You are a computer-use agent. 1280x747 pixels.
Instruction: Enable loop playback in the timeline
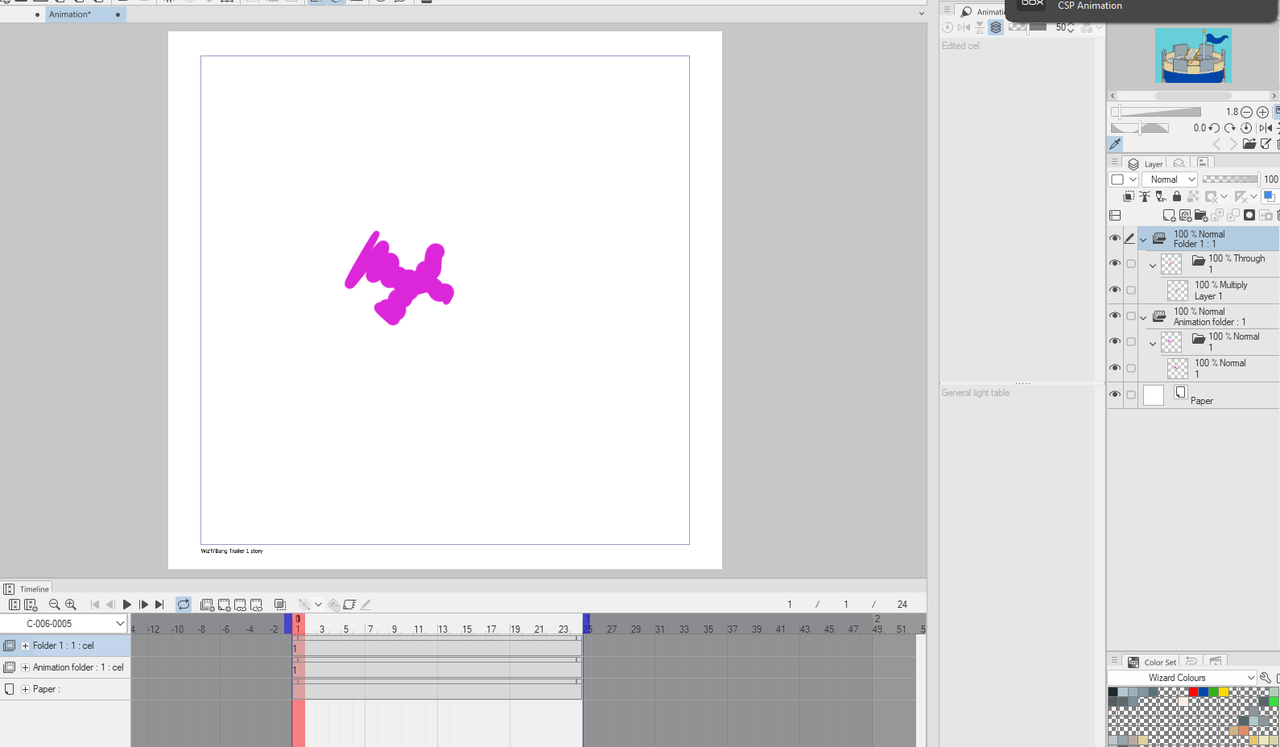click(182, 604)
